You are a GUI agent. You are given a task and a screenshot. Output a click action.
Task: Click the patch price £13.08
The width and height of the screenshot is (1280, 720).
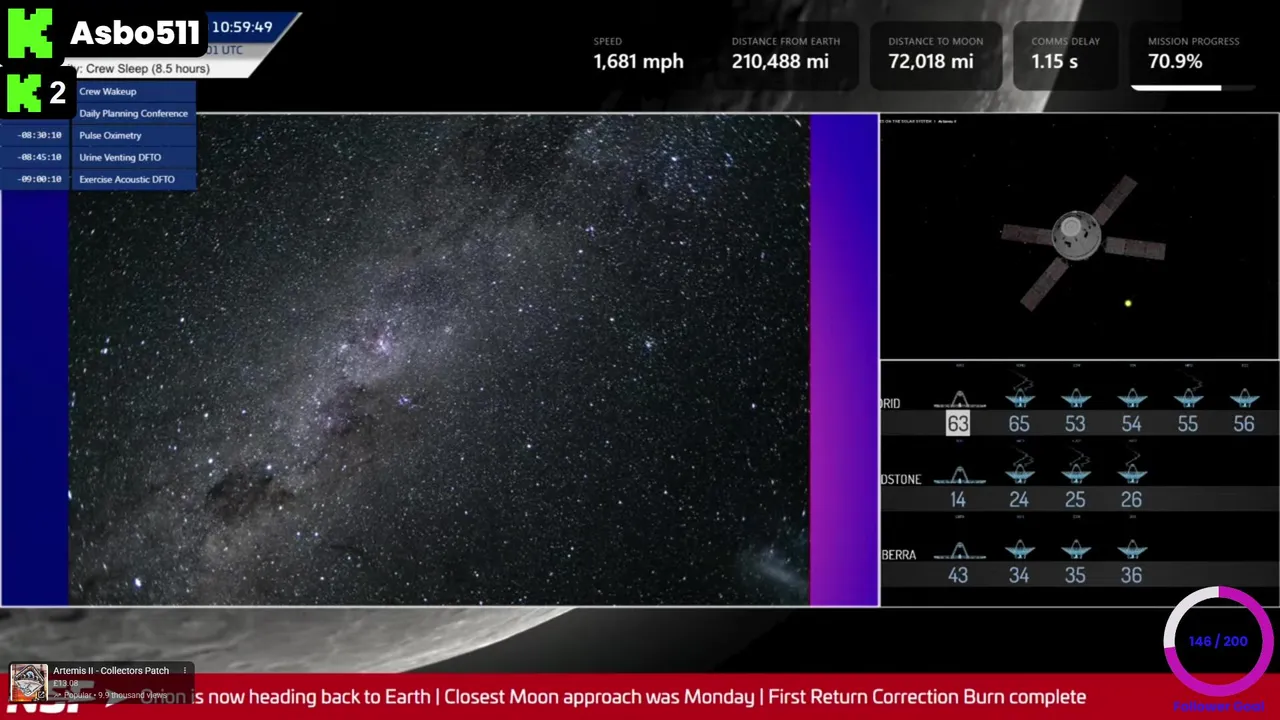tap(65, 684)
